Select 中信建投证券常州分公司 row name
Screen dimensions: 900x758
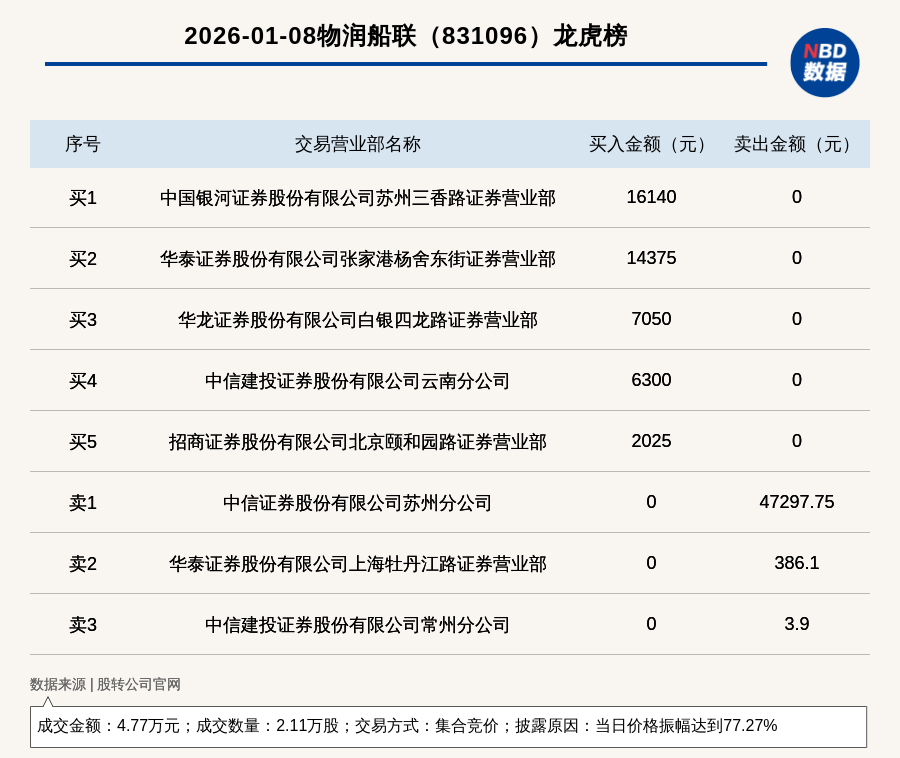[x=357, y=625]
